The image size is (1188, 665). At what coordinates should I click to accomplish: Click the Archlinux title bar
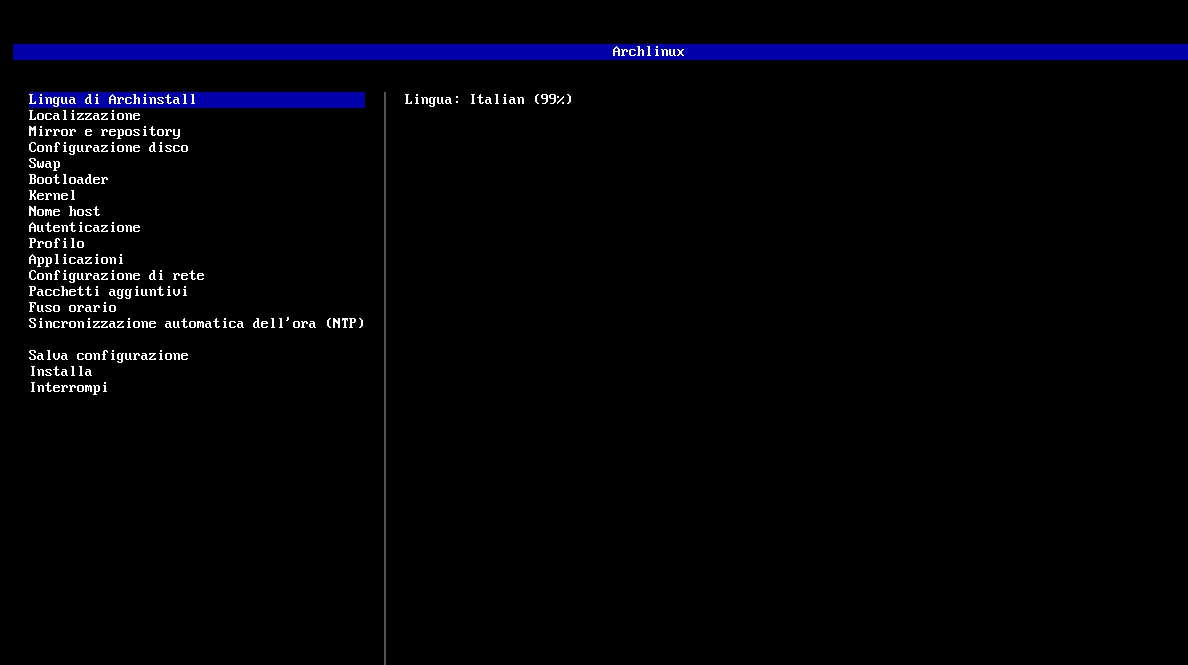pyautogui.click(x=648, y=51)
